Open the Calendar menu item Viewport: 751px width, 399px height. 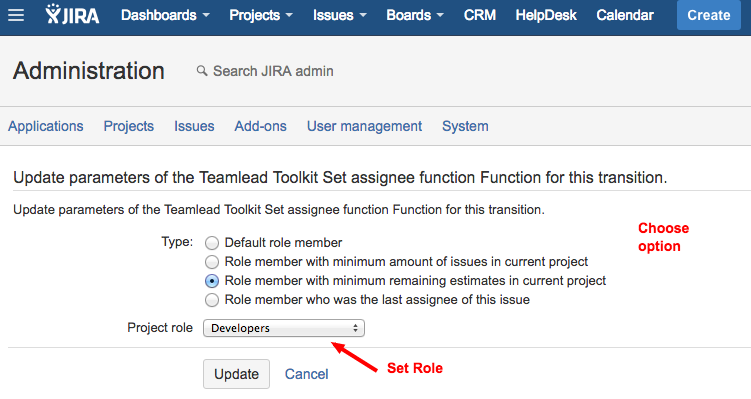(x=625, y=15)
